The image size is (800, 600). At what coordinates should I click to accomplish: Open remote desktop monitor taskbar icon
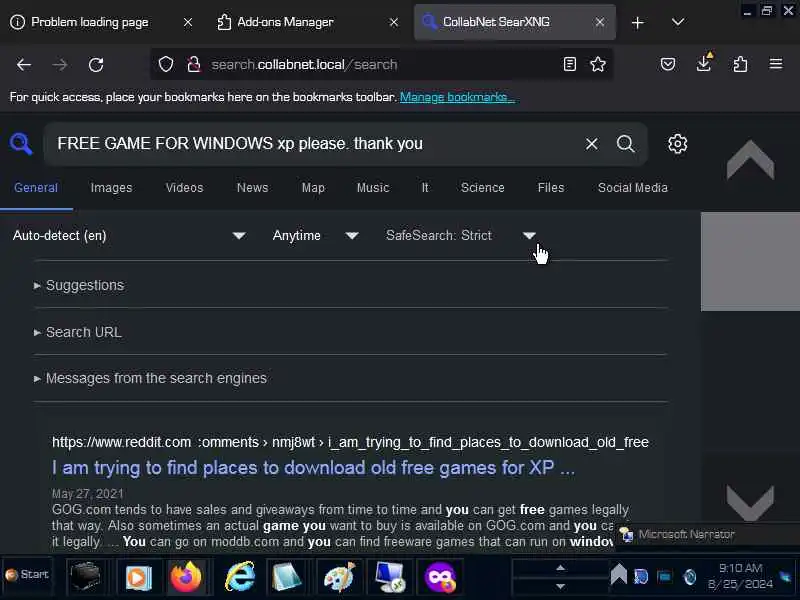(390, 577)
